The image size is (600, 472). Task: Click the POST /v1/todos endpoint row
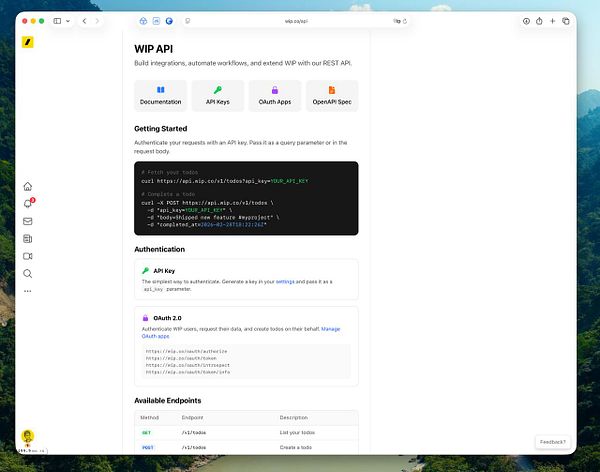[246, 447]
